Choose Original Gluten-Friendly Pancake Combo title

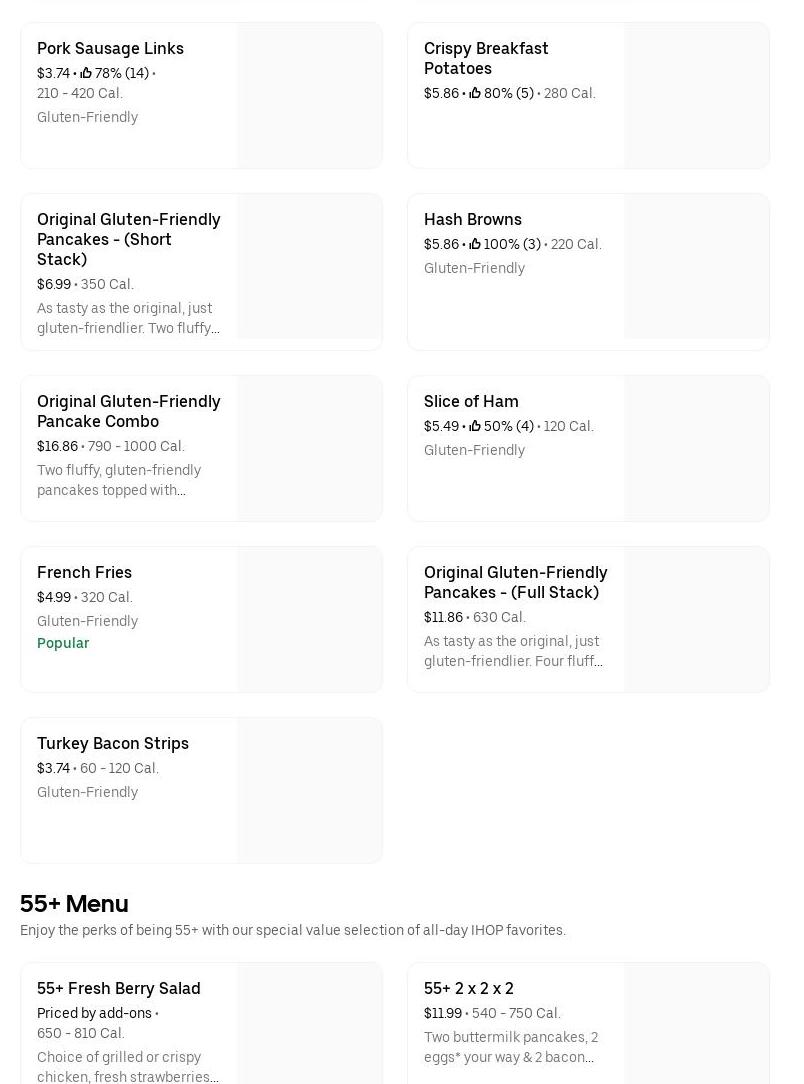point(128,411)
